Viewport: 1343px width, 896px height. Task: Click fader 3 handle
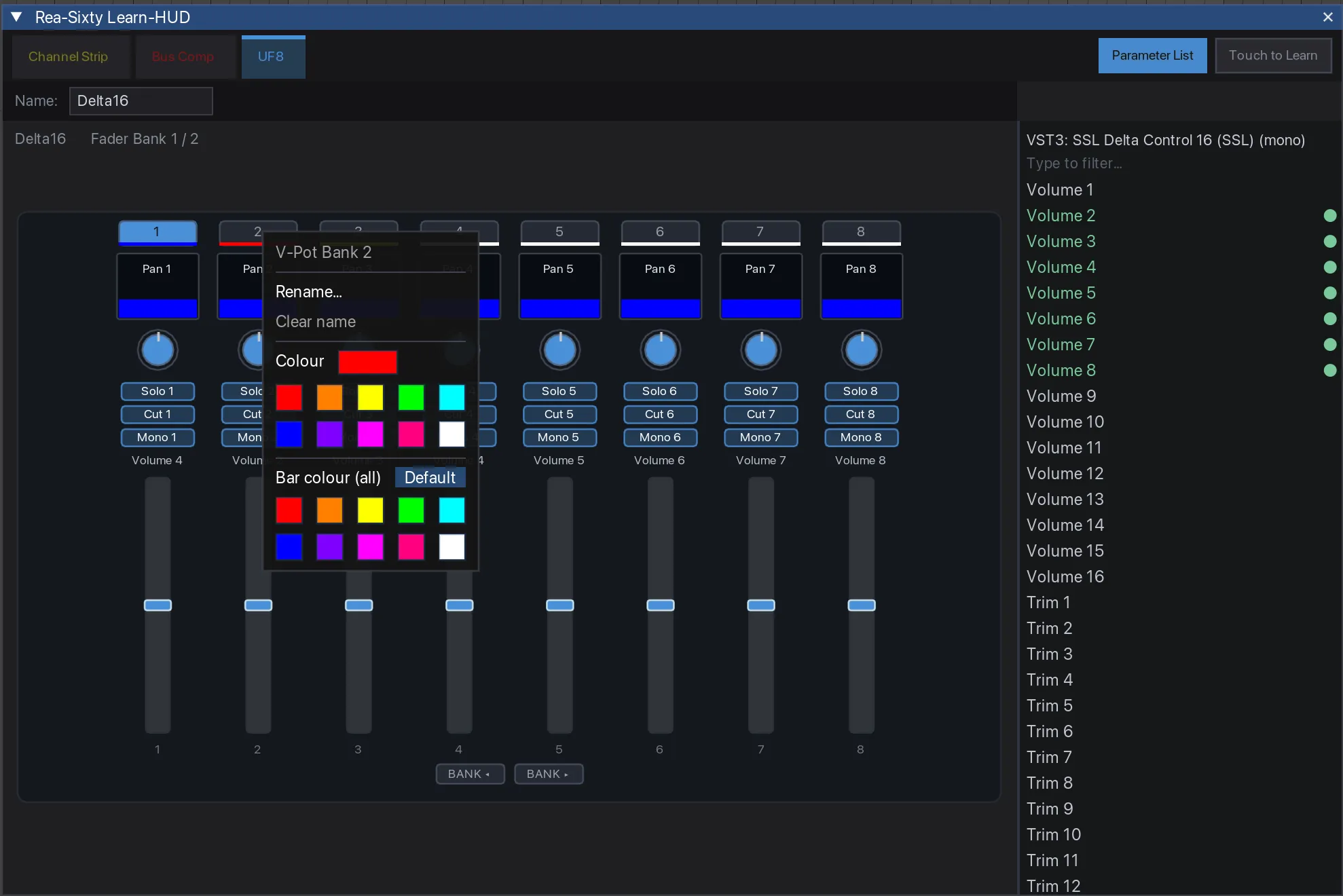358,605
